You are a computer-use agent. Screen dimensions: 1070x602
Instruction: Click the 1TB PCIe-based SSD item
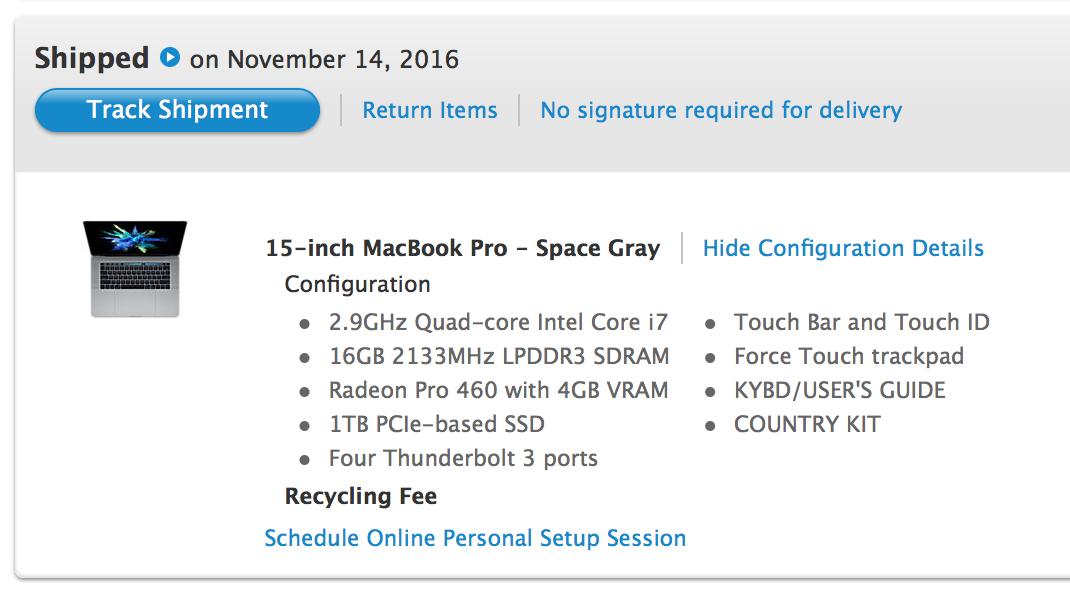click(x=437, y=425)
